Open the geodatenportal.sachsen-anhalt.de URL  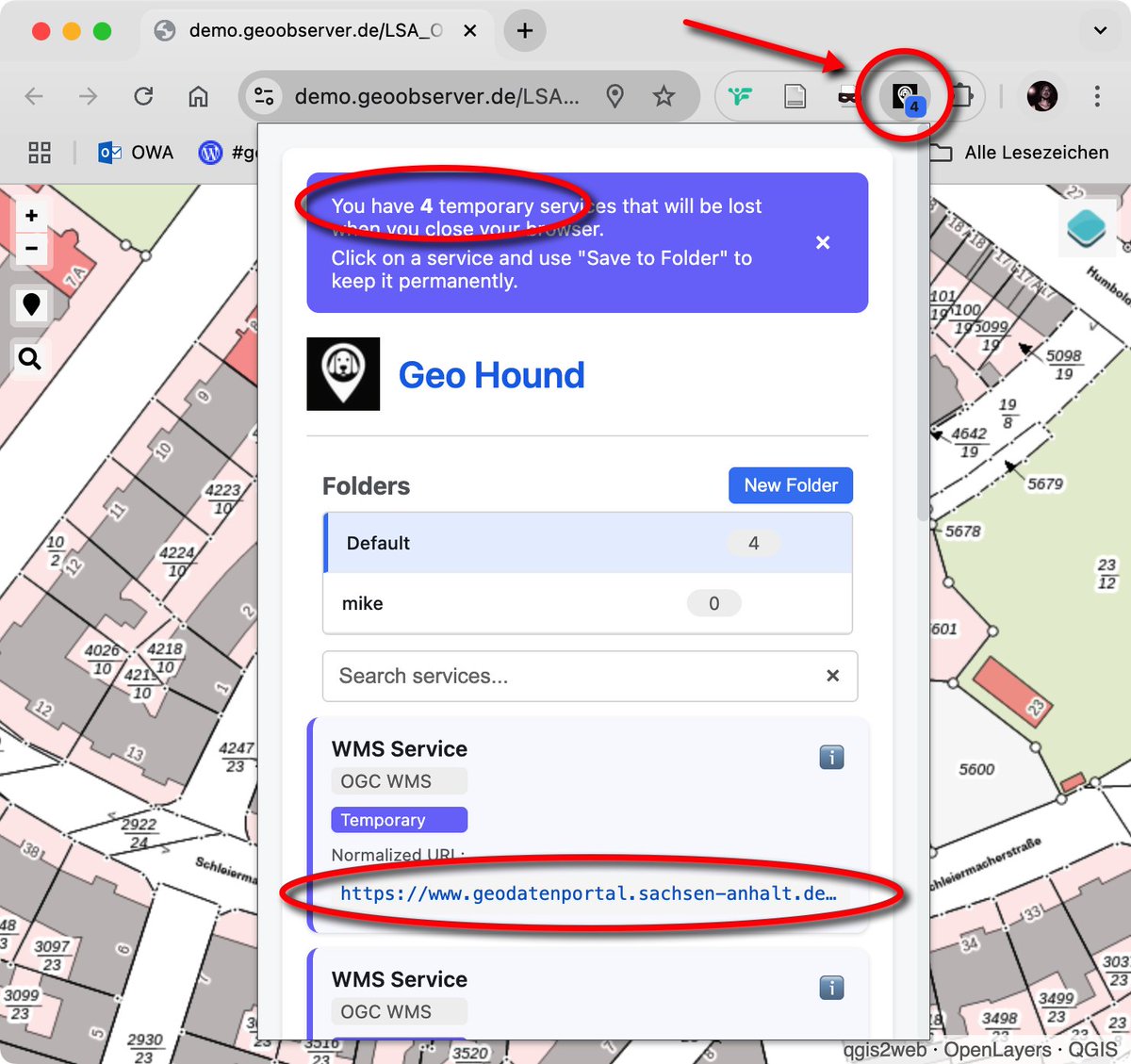click(x=588, y=893)
